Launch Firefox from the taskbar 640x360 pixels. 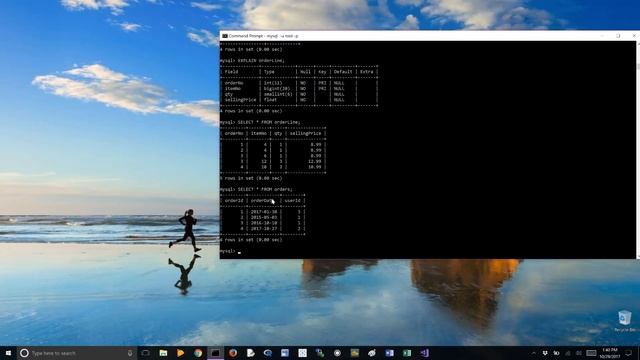pos(233,353)
